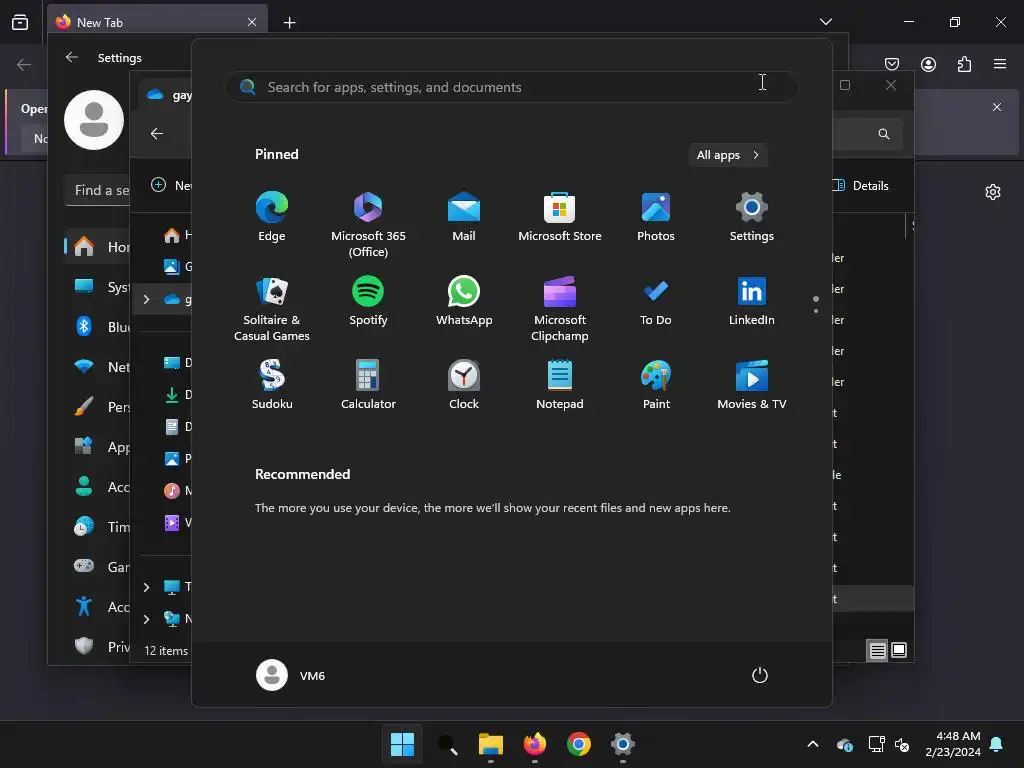Open Settings from pinned apps
Viewport: 1024px width, 768px height.
[752, 217]
